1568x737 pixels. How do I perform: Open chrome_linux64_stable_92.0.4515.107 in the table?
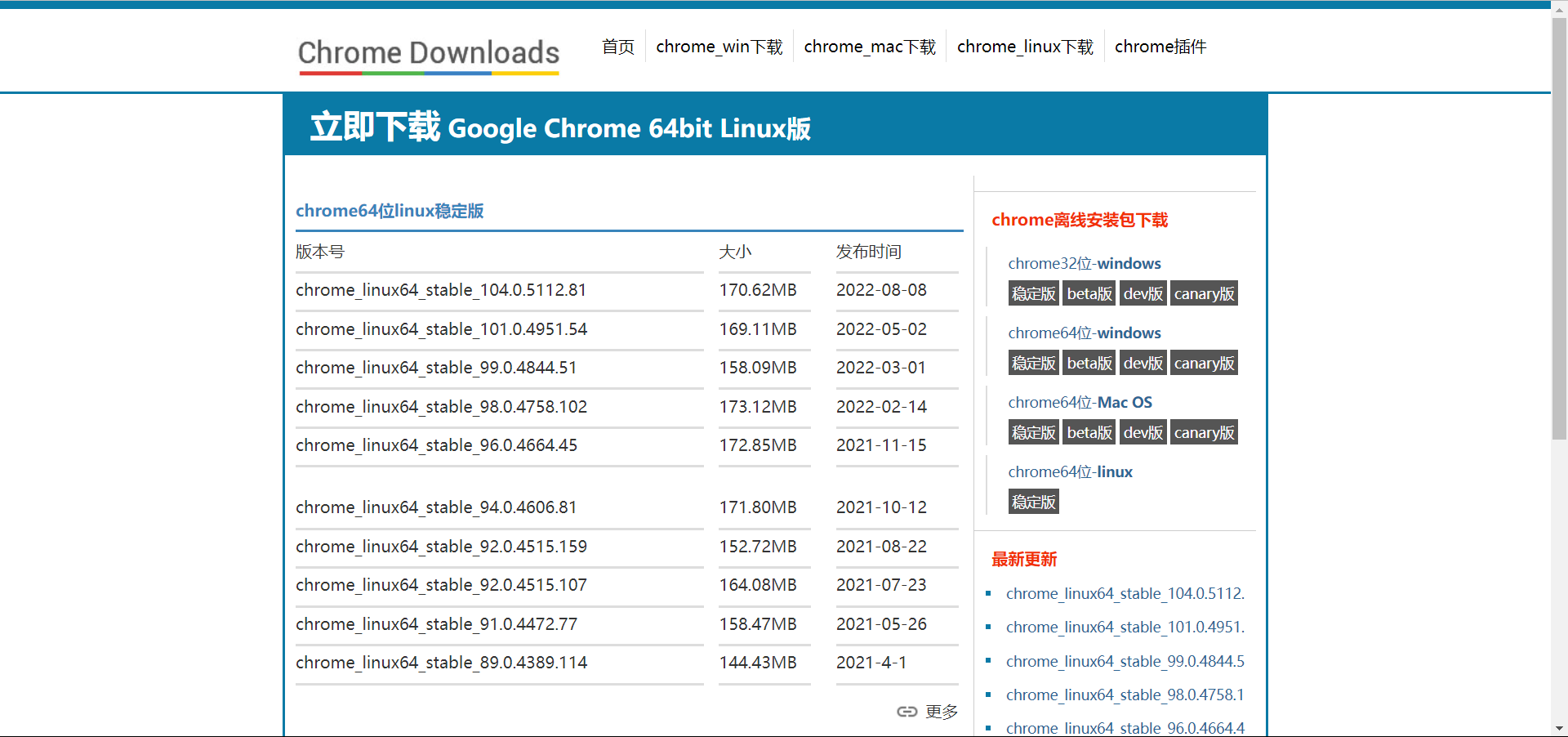(x=441, y=585)
